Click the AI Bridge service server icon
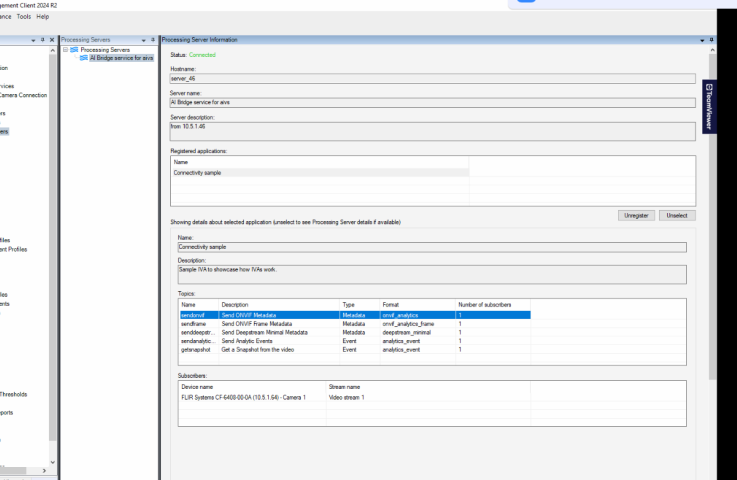Viewport: 737px width, 480px height. pos(84,58)
